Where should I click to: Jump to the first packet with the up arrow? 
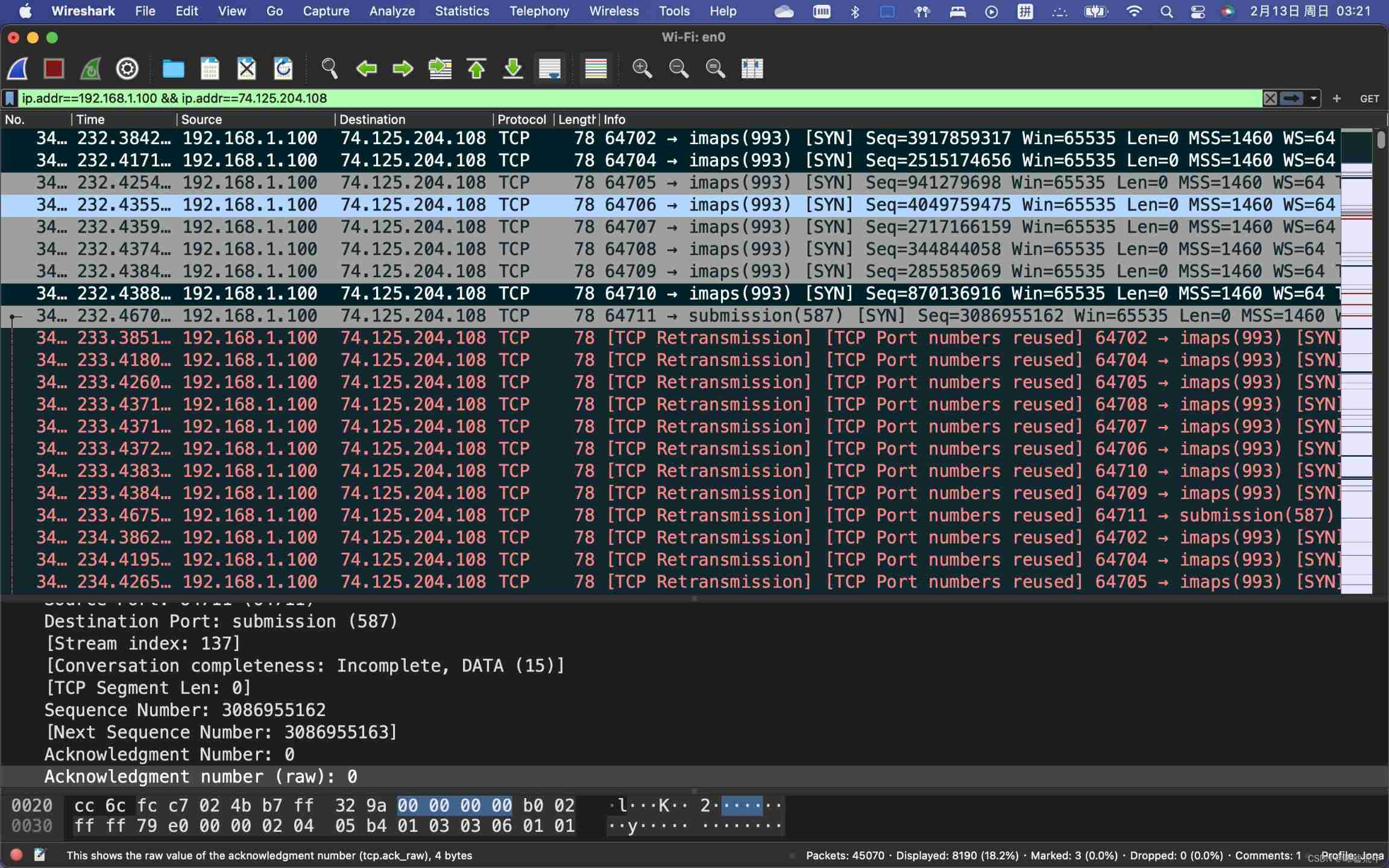pyautogui.click(x=476, y=68)
